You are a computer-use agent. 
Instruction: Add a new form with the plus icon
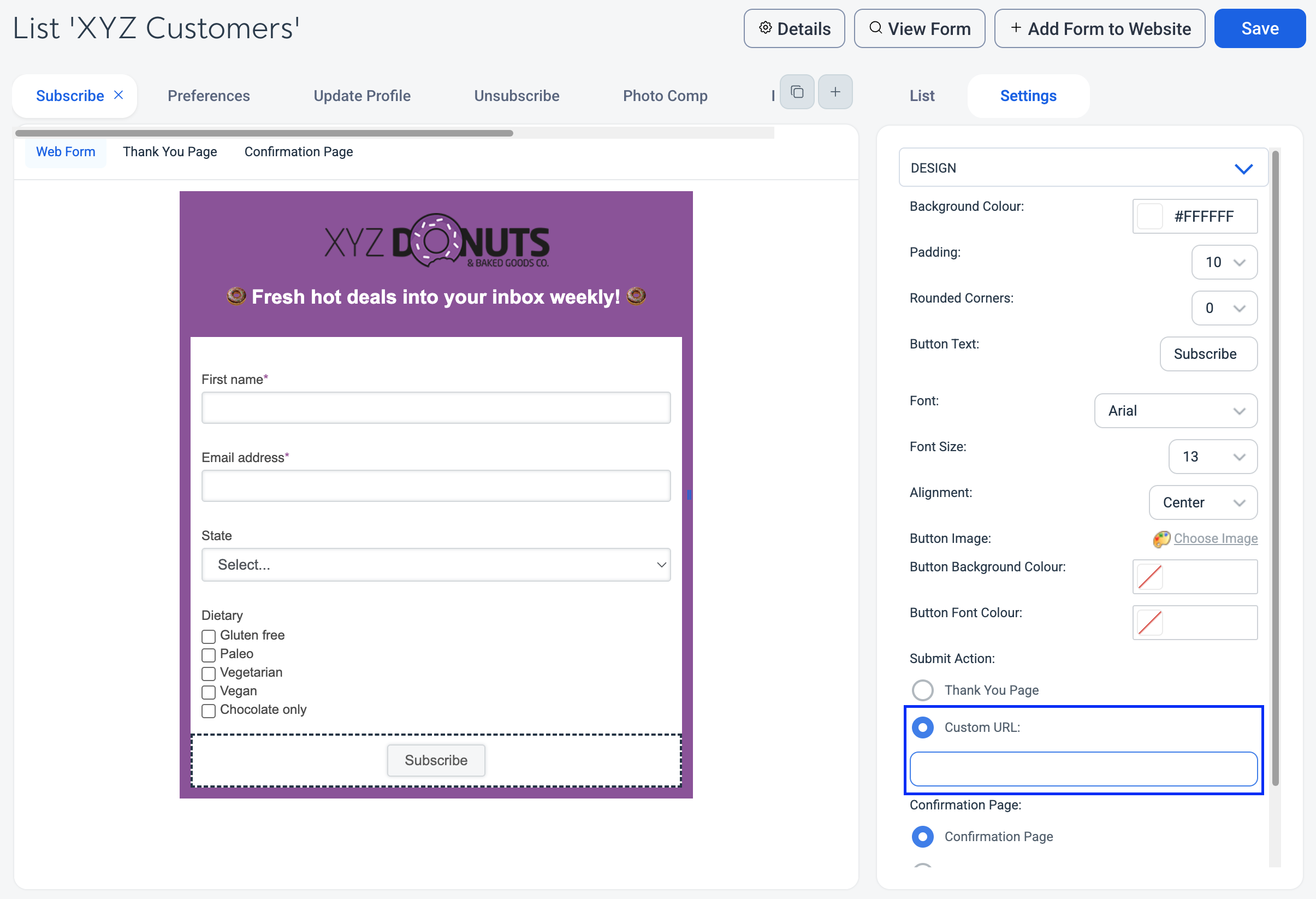[x=835, y=92]
